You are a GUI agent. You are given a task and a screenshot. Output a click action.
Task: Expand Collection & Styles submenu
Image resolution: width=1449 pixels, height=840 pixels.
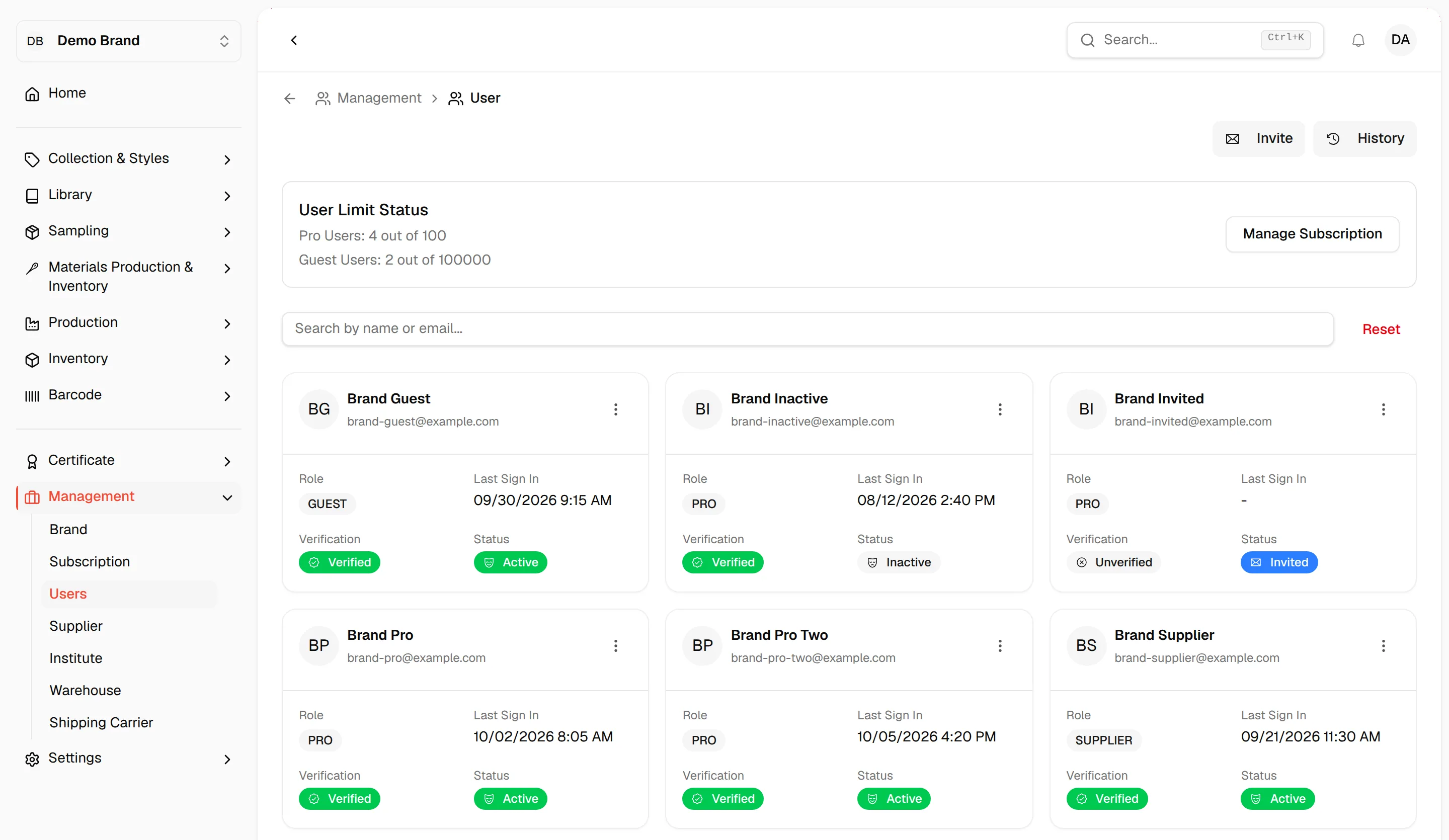[227, 159]
